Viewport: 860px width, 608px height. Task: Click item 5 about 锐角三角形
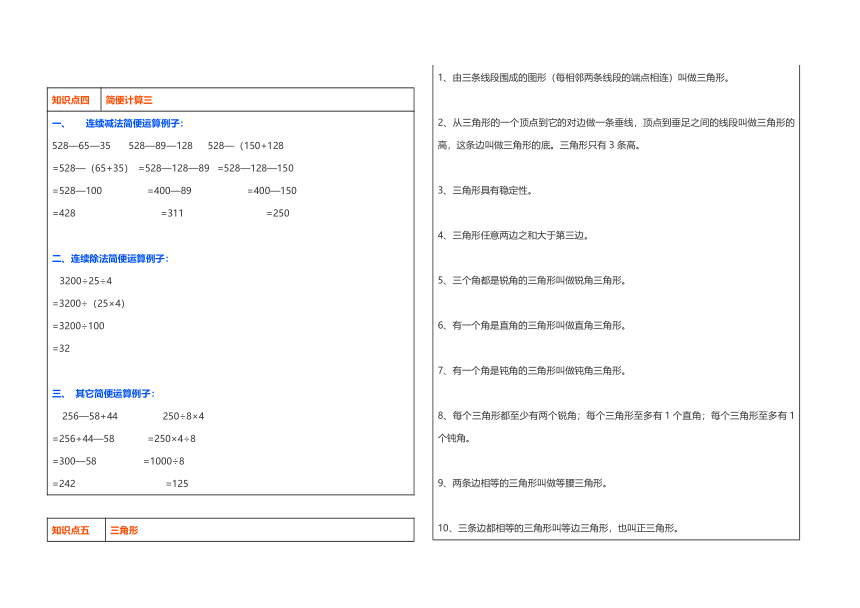[x=533, y=281]
